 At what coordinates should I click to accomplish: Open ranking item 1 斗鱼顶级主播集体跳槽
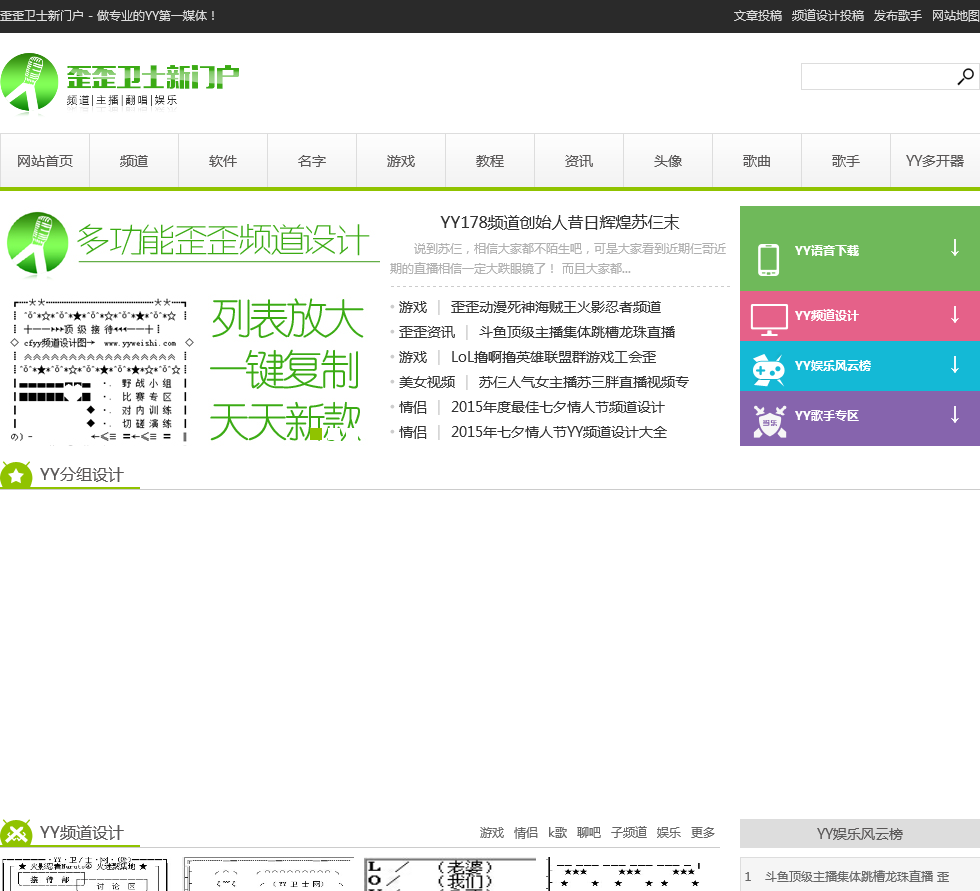tap(857, 877)
